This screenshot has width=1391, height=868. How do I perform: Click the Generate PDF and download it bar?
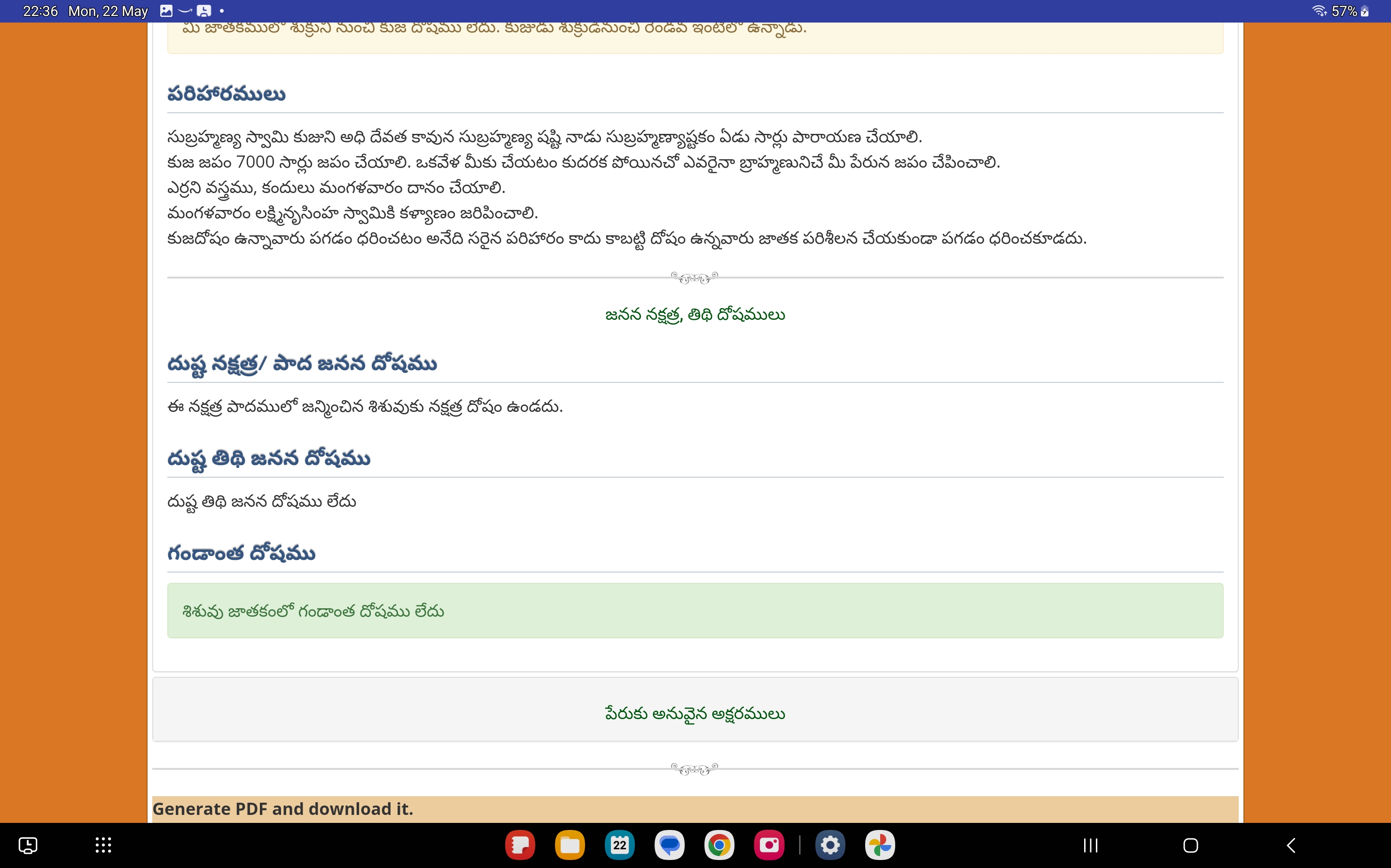click(x=695, y=809)
